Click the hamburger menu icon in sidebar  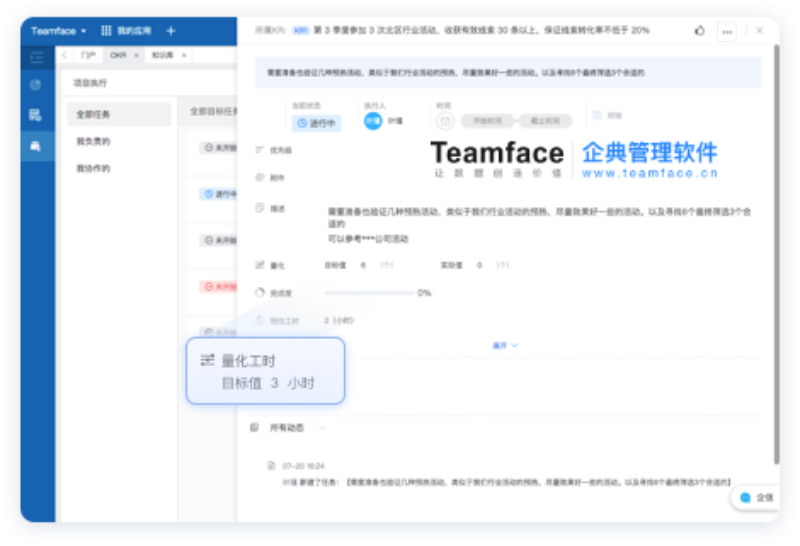click(37, 56)
